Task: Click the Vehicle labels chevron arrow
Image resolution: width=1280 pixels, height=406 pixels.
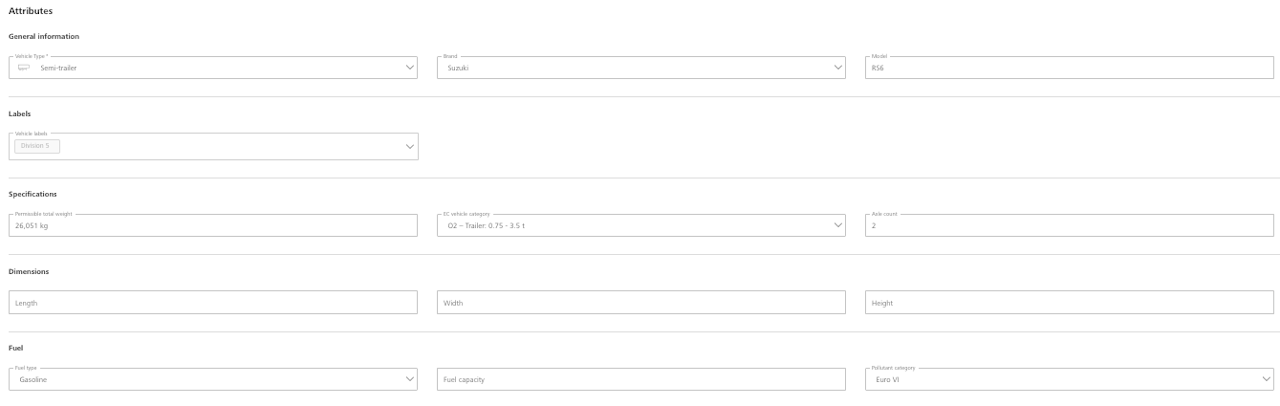Action: 410,147
